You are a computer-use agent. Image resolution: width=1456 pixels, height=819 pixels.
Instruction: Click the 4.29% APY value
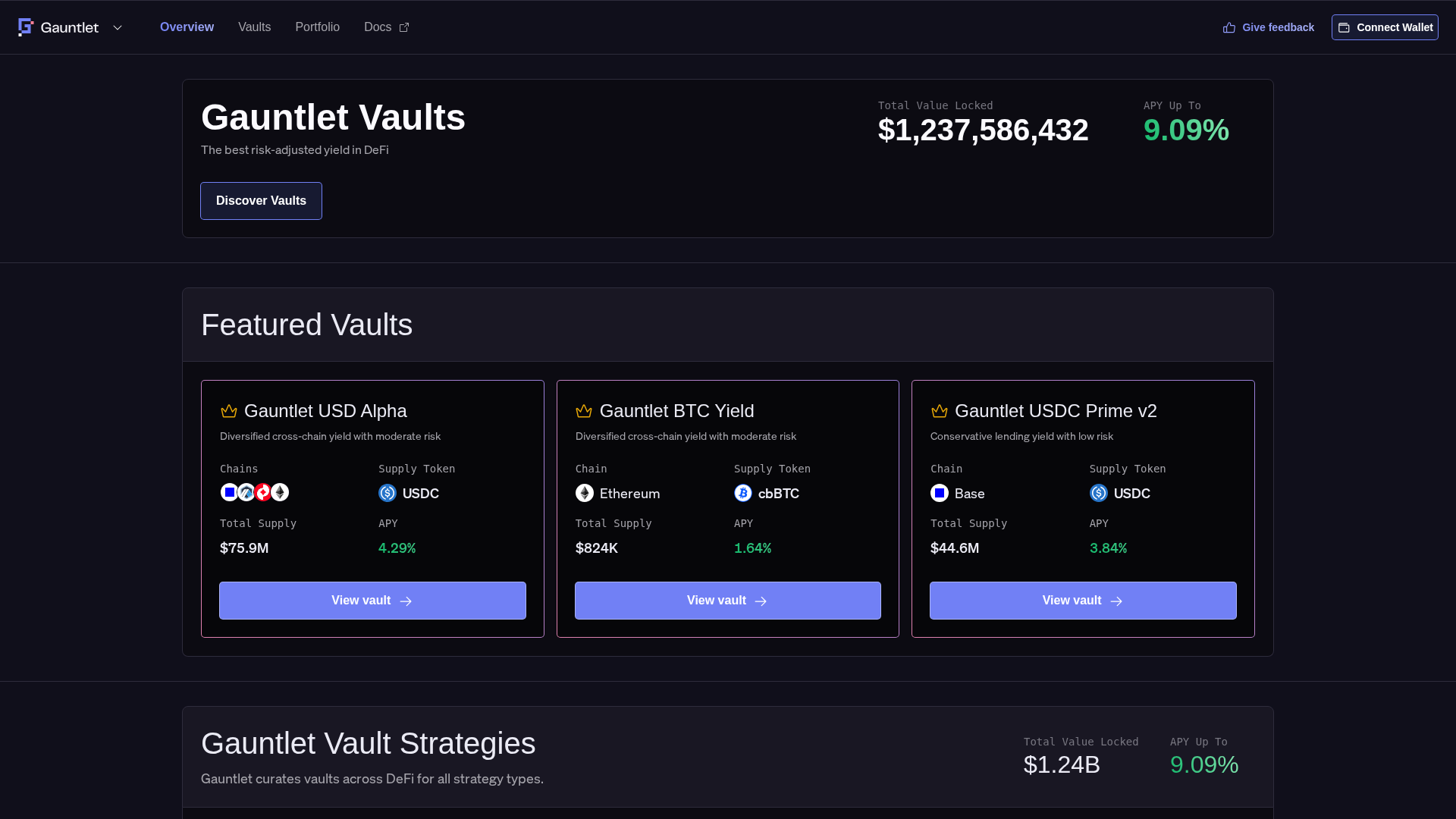397,548
